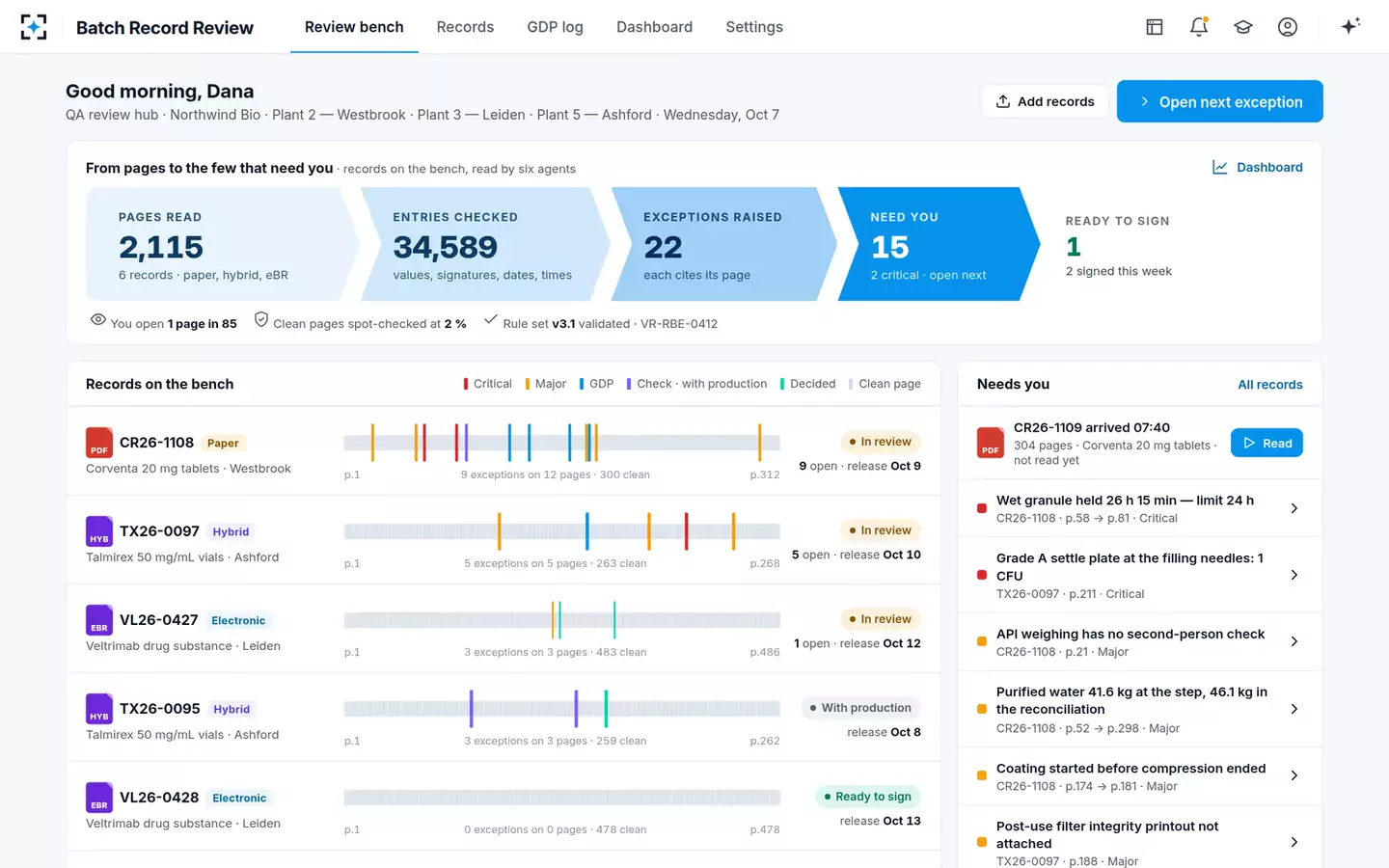Click the graduation cap training icon
Image resolution: width=1389 pixels, height=868 pixels.
(x=1243, y=27)
